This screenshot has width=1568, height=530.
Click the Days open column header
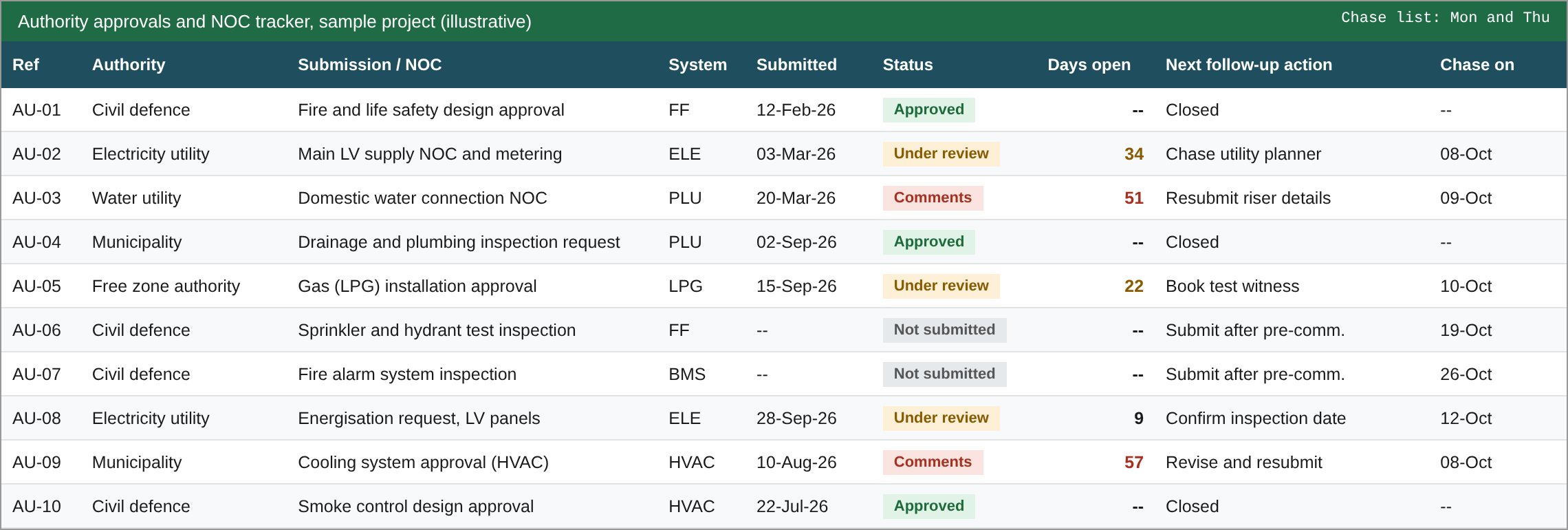coord(1089,65)
